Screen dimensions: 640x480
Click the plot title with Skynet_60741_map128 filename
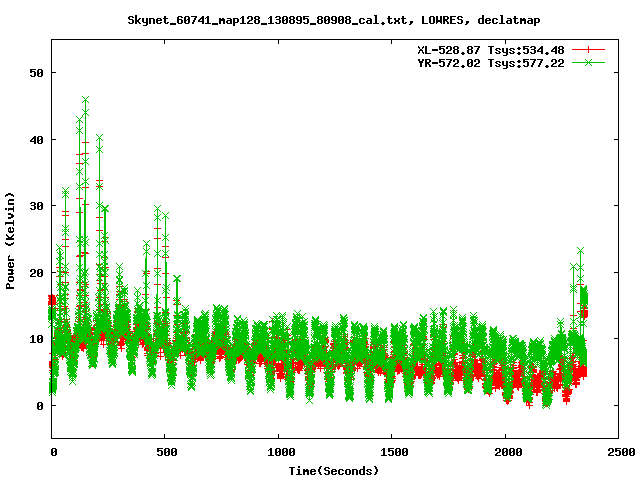click(333, 20)
